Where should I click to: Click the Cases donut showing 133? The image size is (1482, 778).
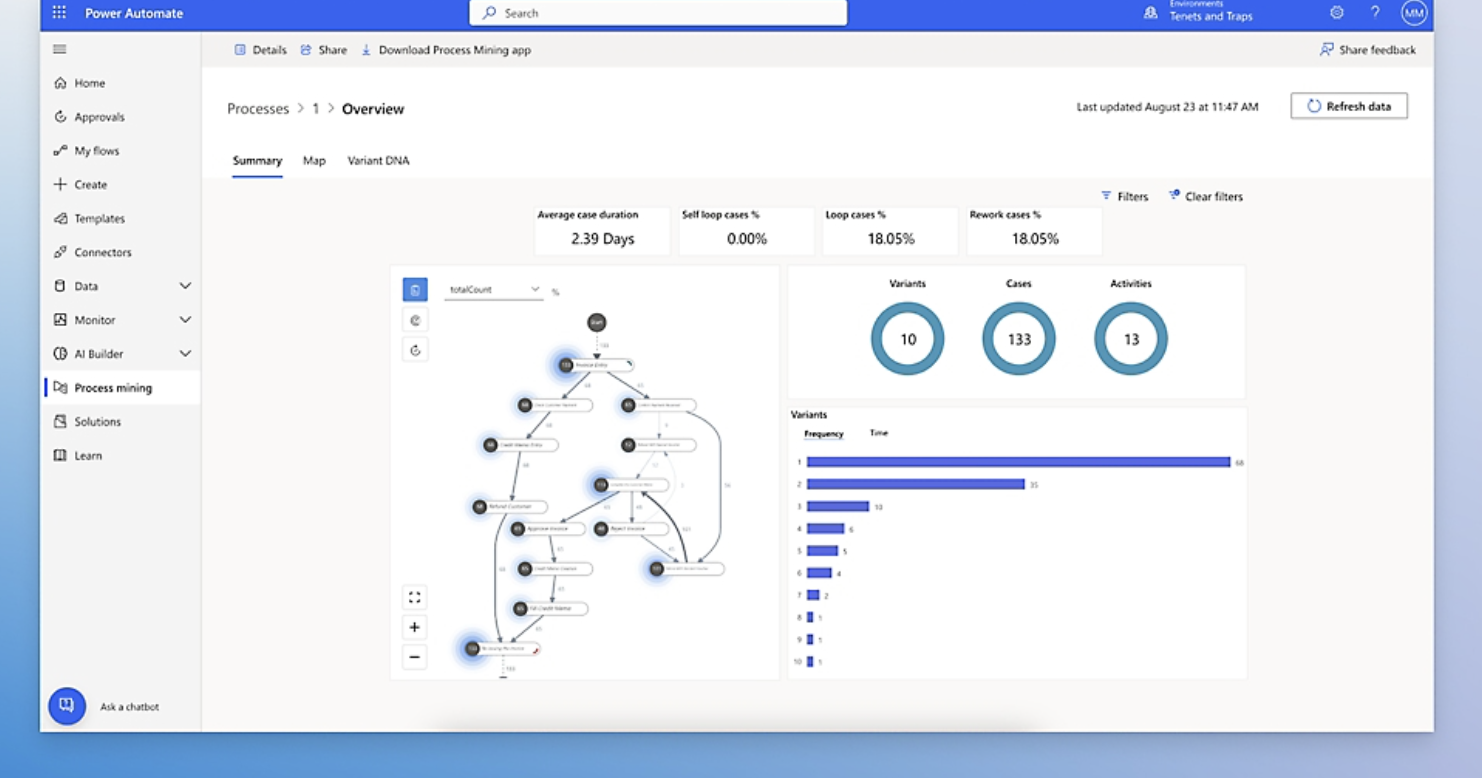pos(1019,339)
